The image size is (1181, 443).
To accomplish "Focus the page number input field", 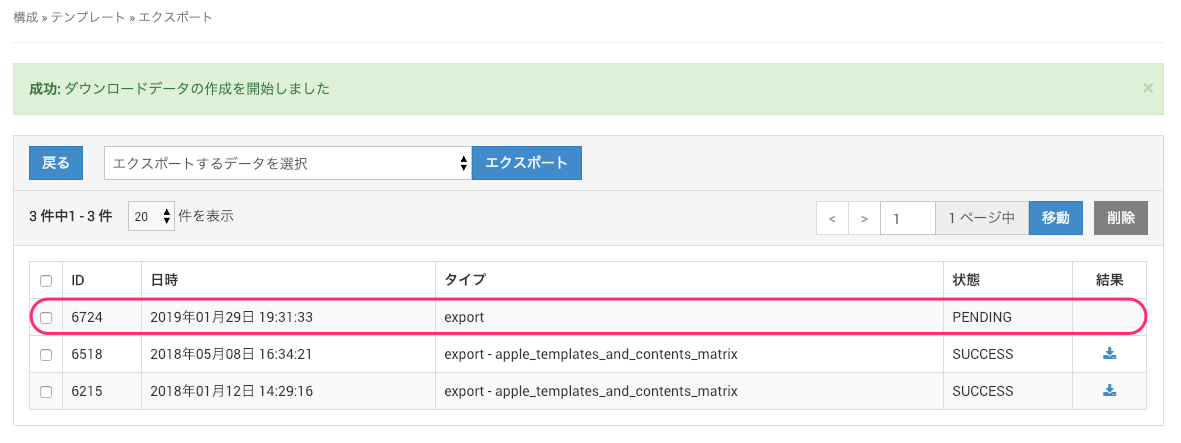I will tap(907, 218).
